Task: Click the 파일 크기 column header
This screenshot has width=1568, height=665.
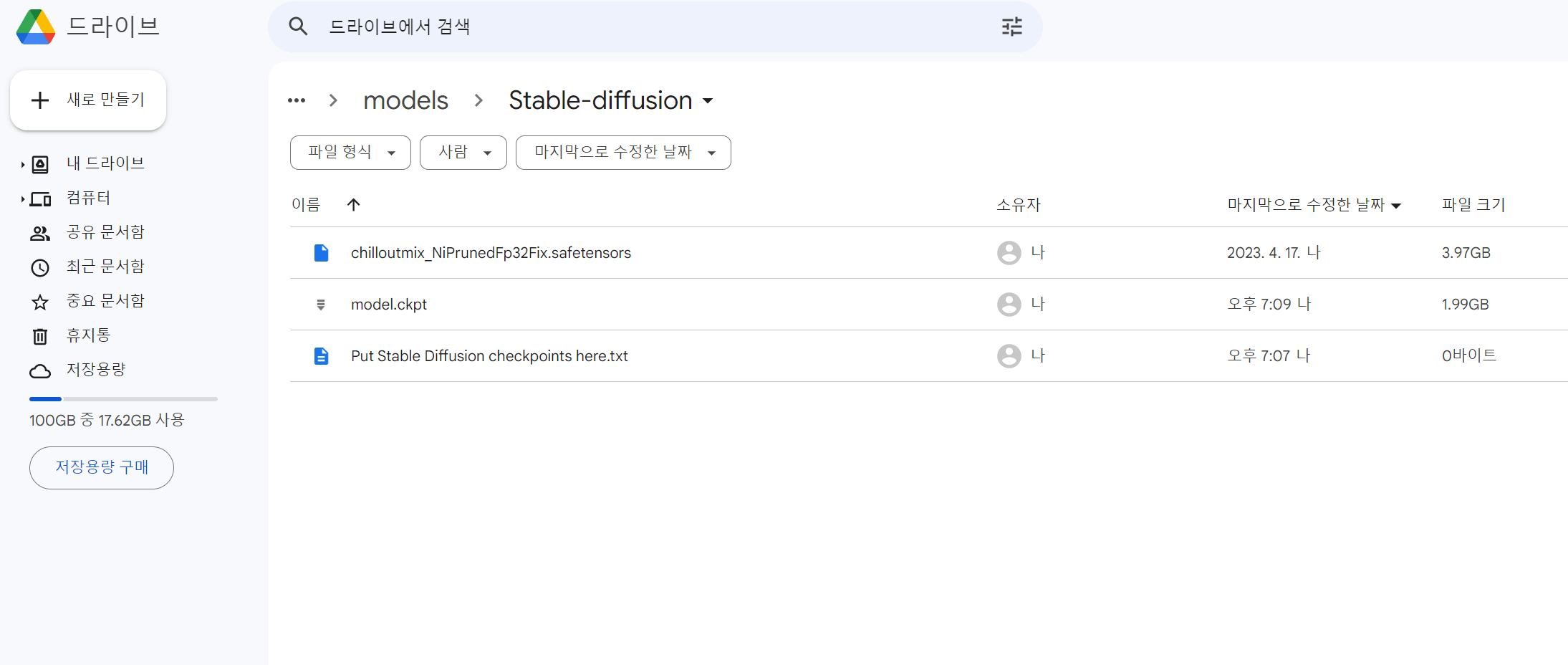Action: 1473,205
